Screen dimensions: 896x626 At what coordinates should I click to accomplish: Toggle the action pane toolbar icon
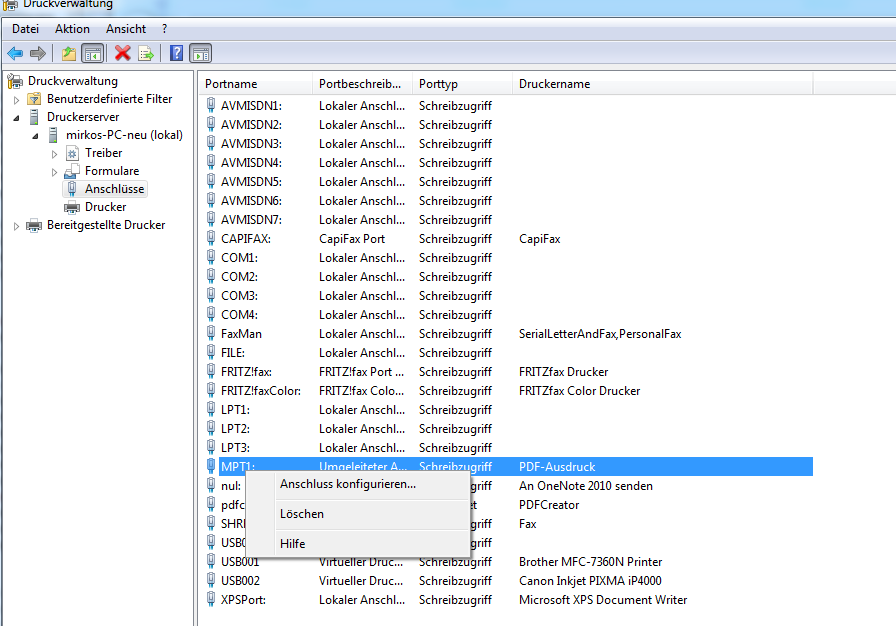click(x=201, y=54)
